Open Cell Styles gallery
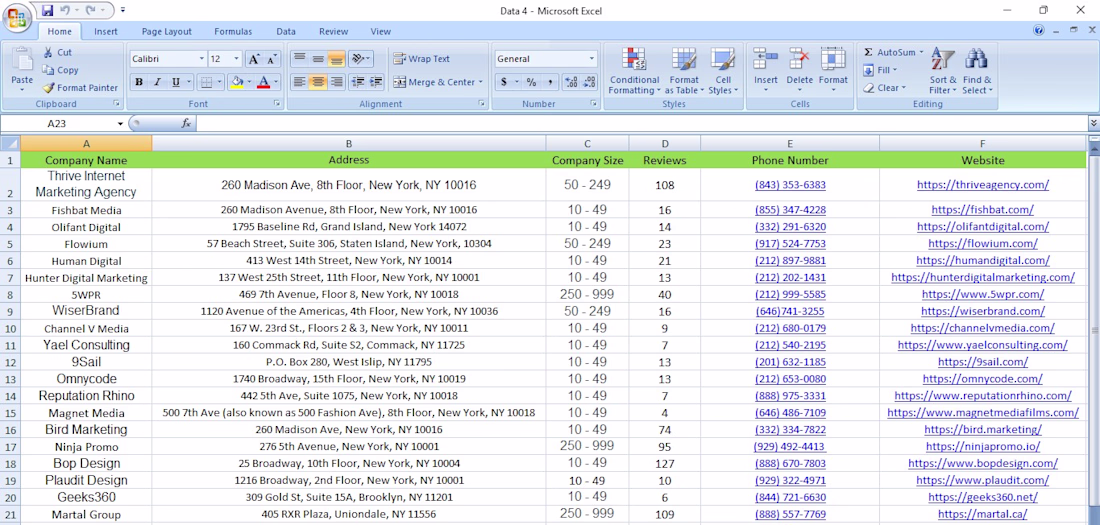 [x=723, y=70]
